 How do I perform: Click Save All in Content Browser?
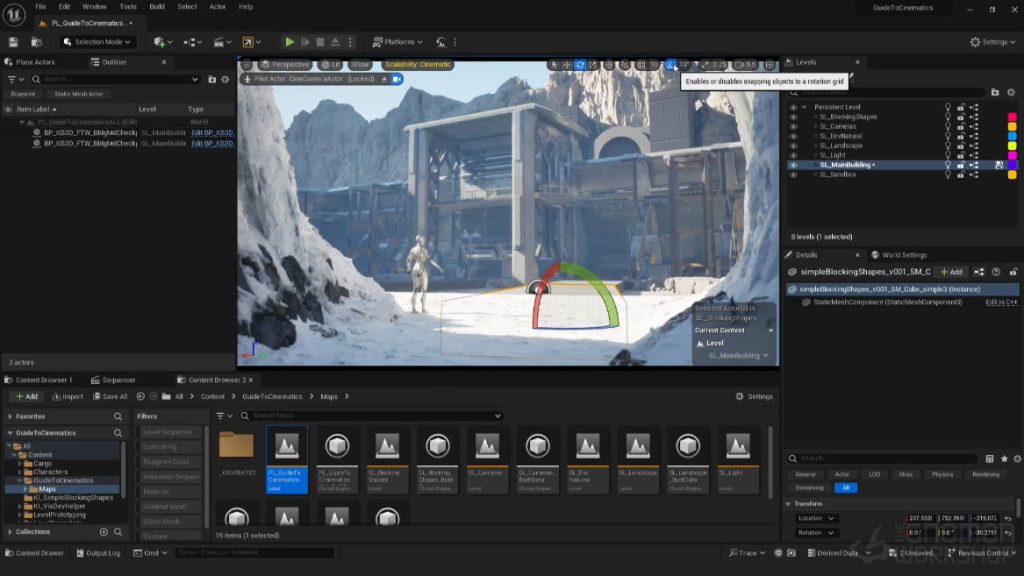tap(110, 397)
